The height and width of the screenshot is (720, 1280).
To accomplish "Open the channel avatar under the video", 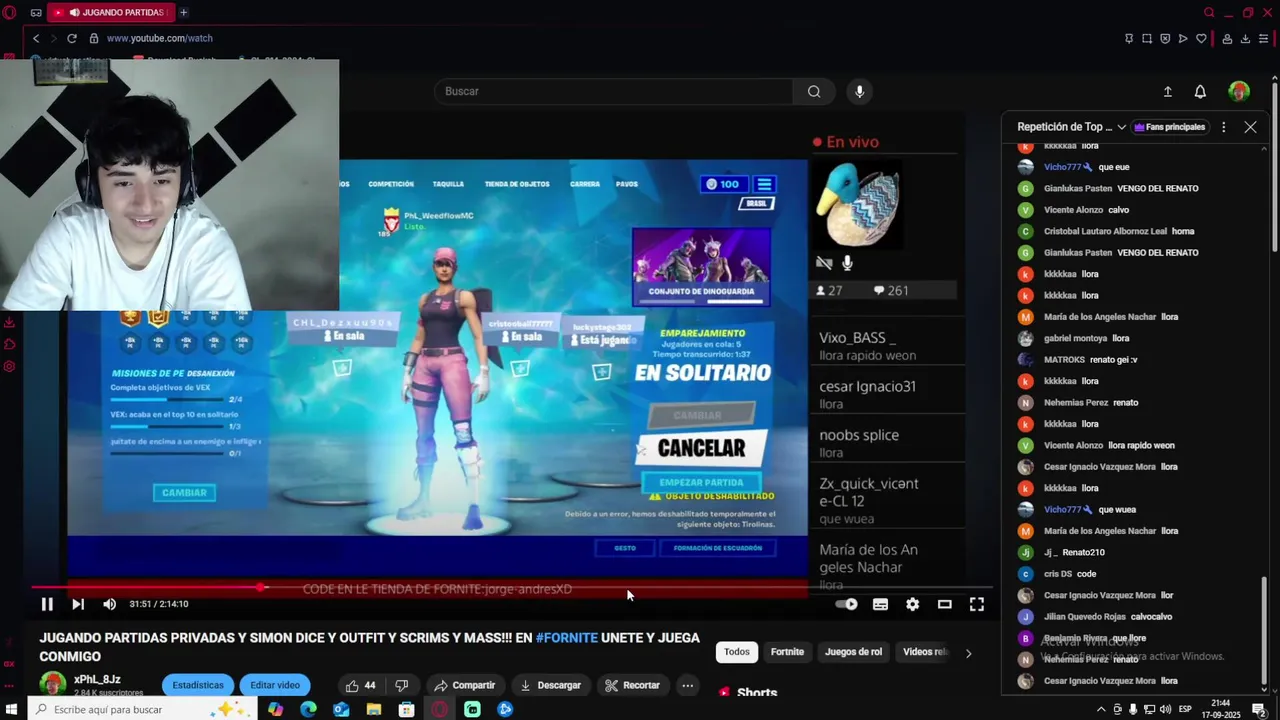I will pos(52,684).
